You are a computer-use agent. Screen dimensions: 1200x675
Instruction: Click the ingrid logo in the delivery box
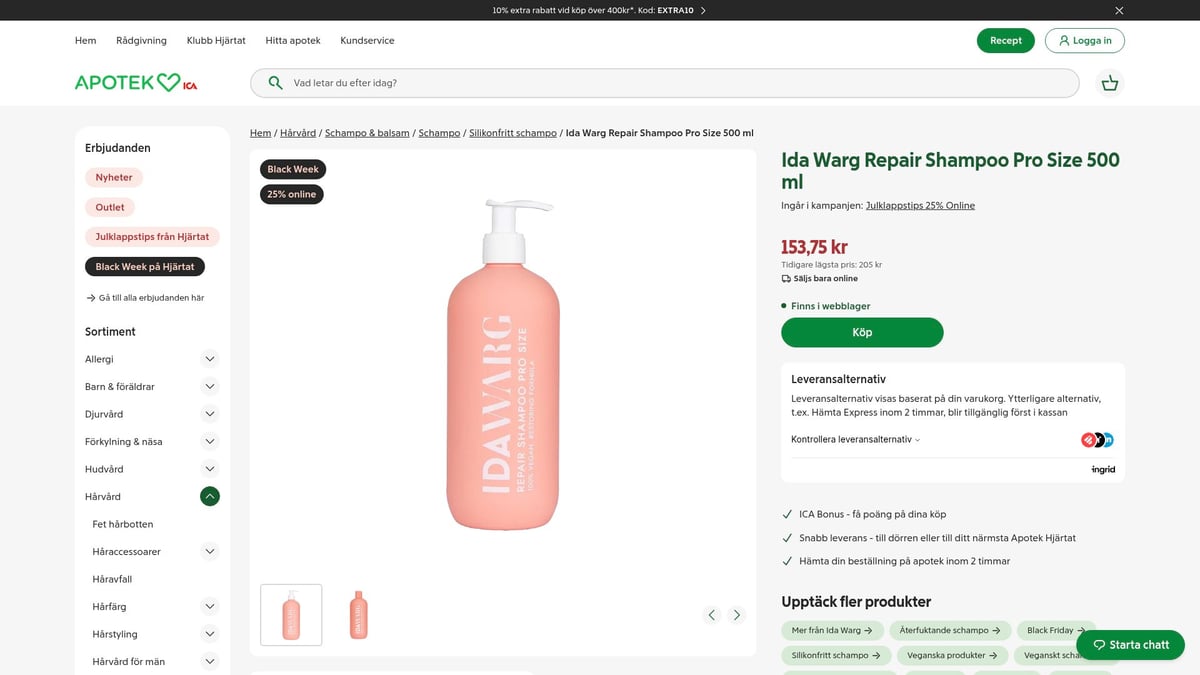click(1103, 468)
